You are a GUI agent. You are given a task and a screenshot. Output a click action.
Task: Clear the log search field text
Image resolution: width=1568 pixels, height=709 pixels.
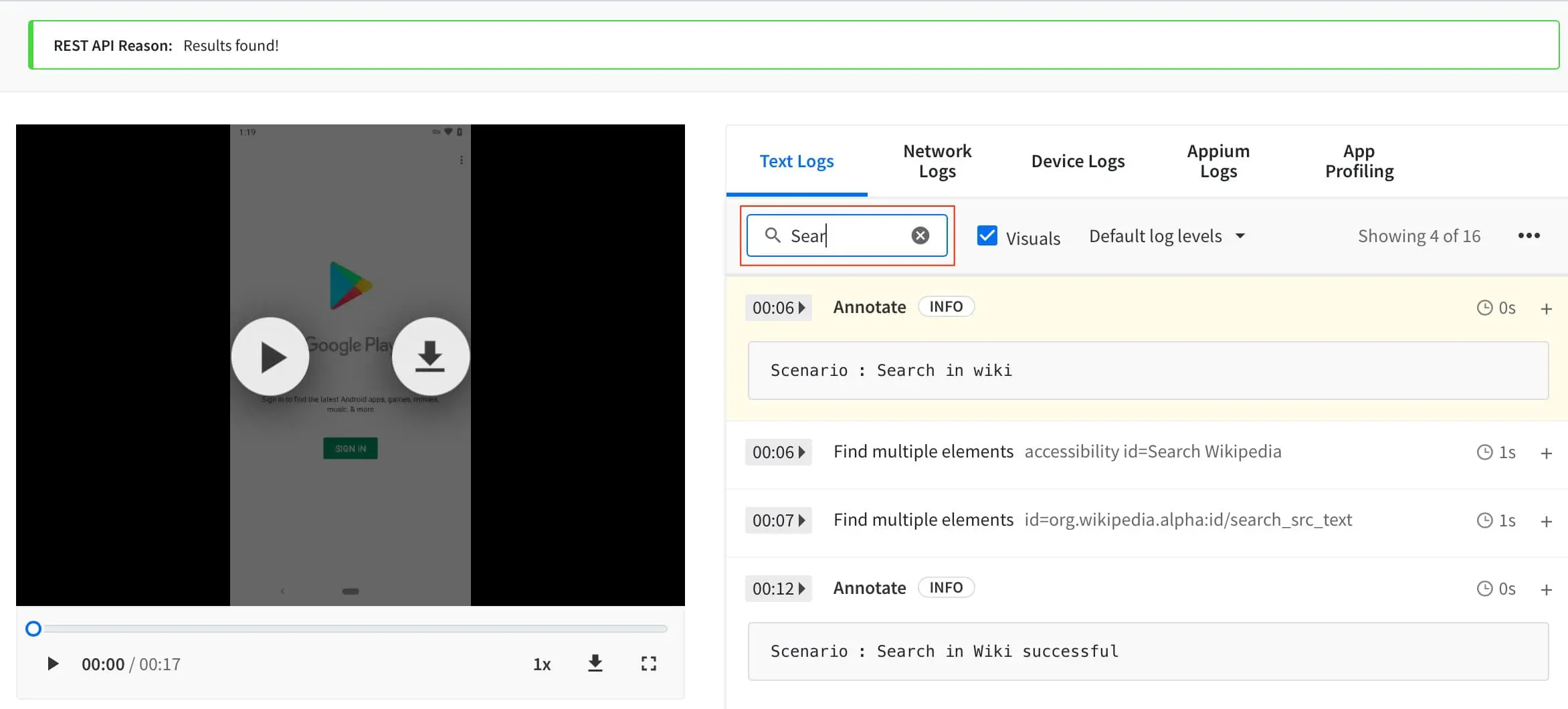(920, 235)
